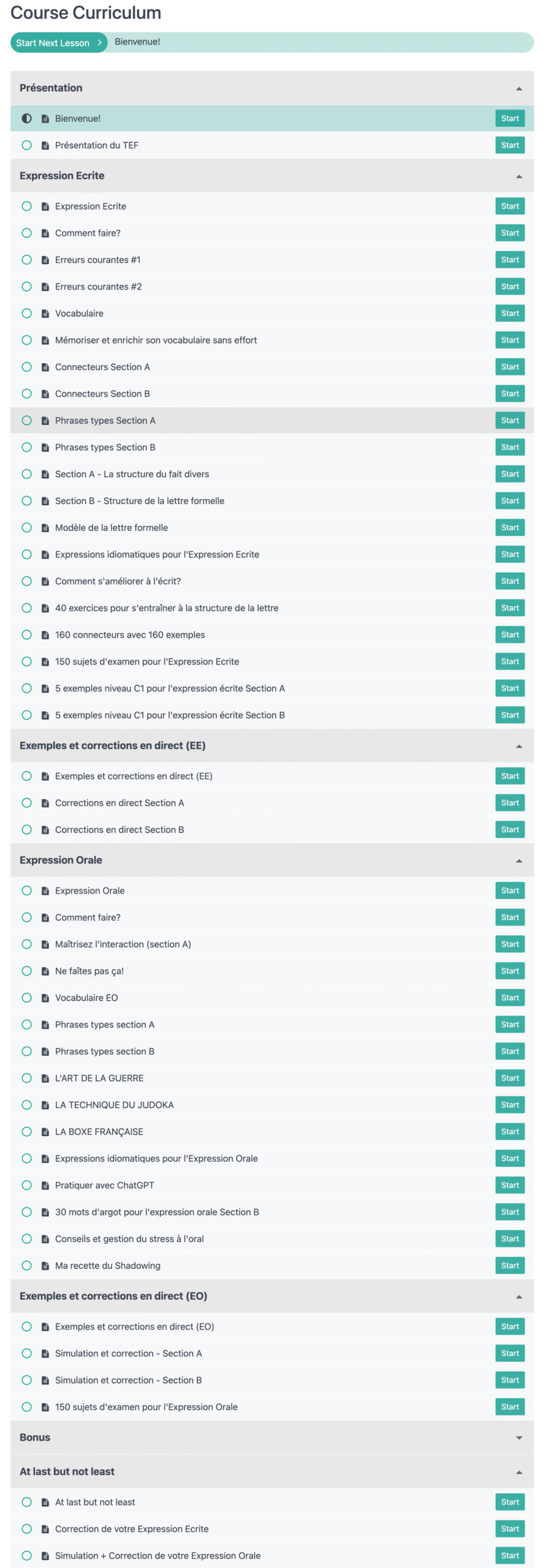Click the document icon next to LA BOXE FRANÇAISE
This screenshot has width=546, height=1568.
point(45,1131)
